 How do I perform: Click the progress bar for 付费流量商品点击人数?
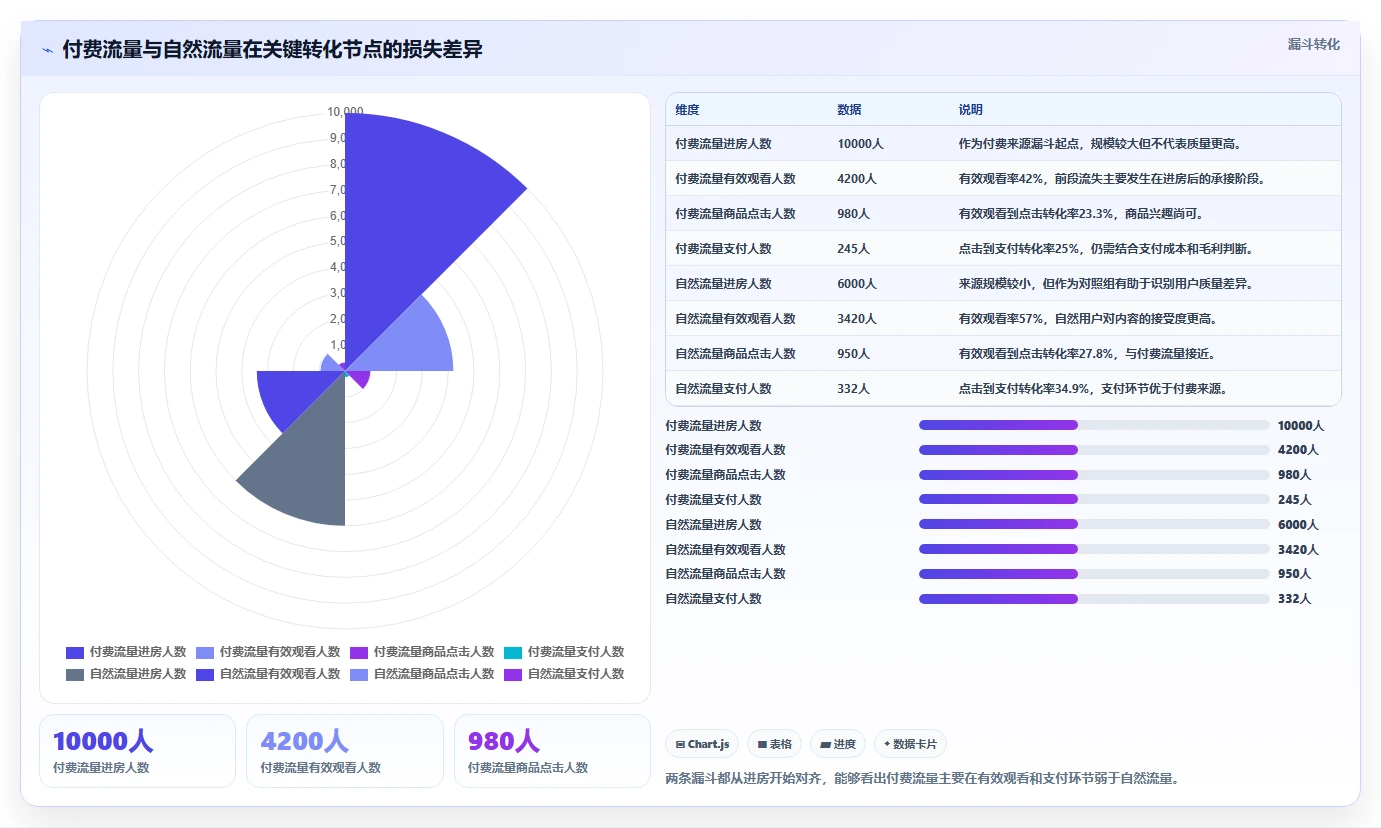[x=1094, y=475]
